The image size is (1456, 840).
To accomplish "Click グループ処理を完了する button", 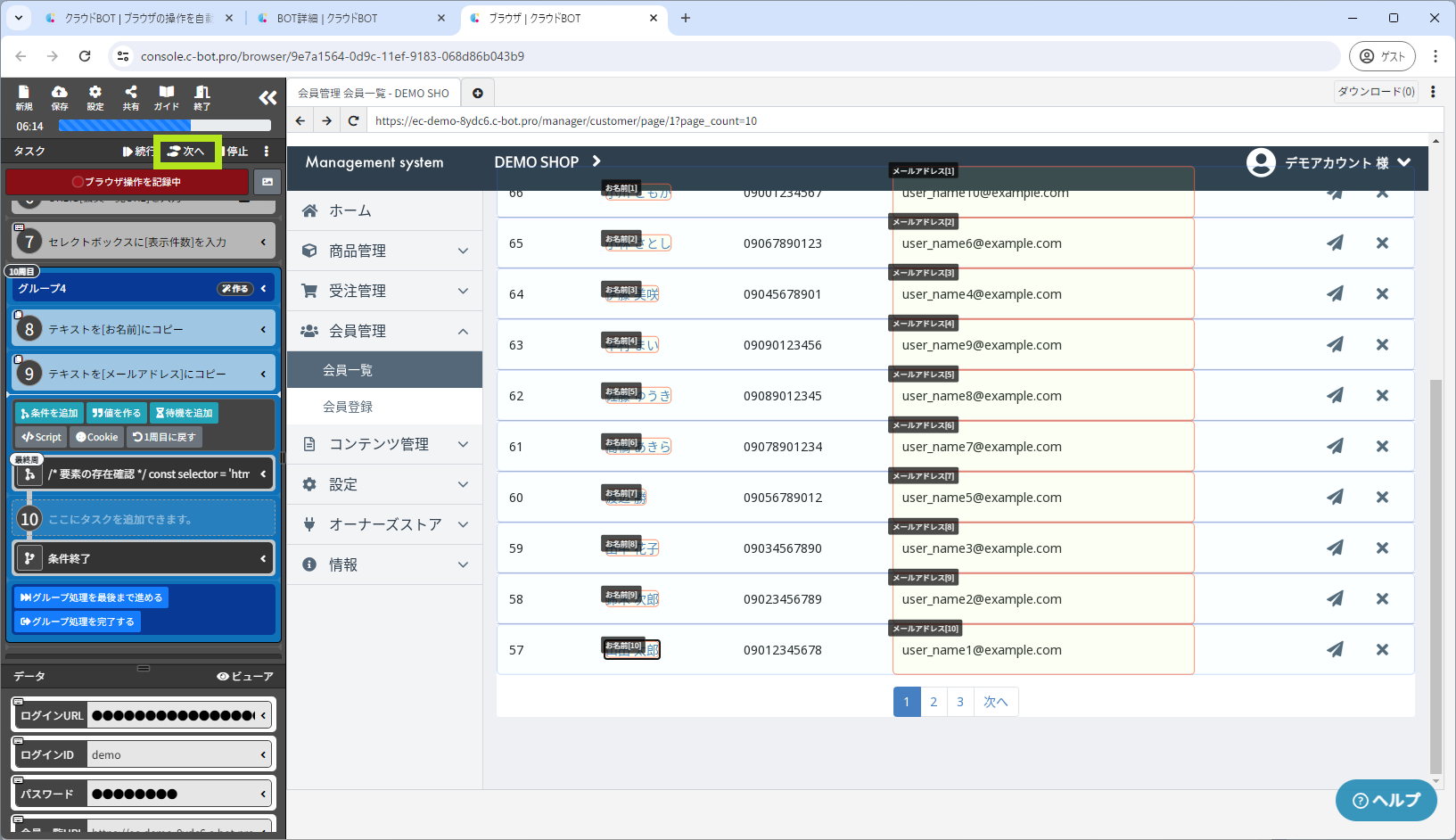I will (x=78, y=622).
